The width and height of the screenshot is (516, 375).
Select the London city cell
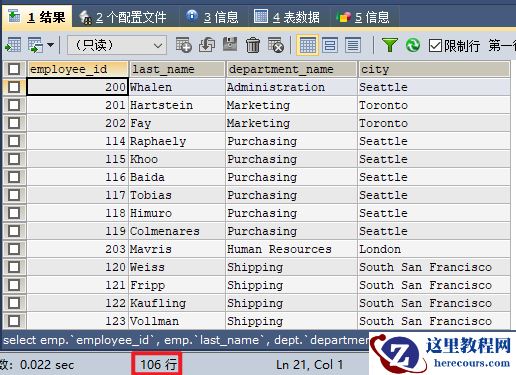pyautogui.click(x=434, y=249)
